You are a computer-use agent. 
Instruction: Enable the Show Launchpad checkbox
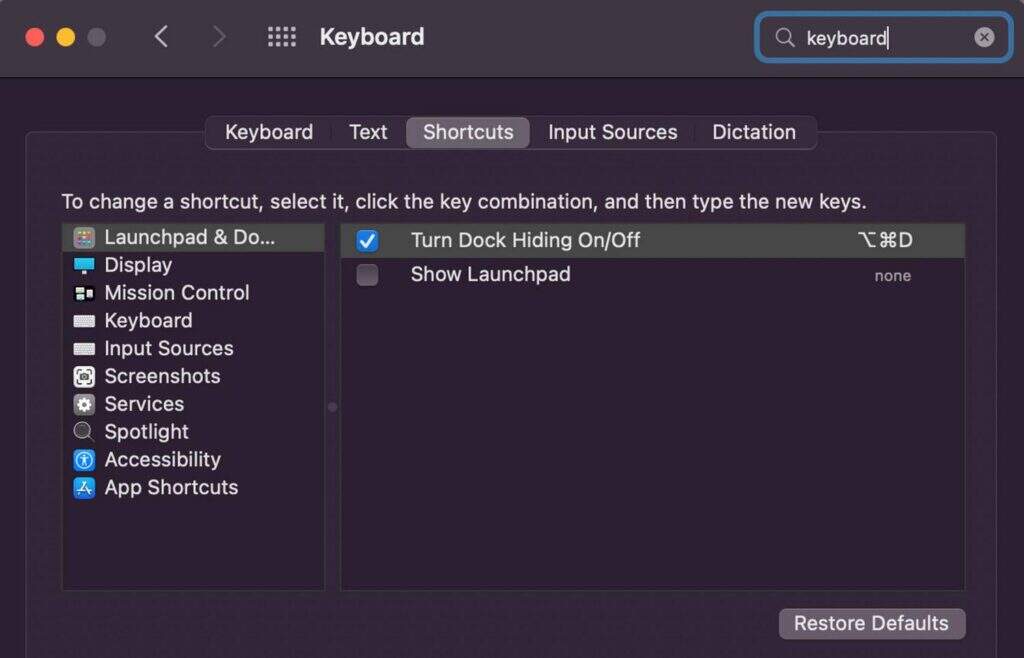368,275
